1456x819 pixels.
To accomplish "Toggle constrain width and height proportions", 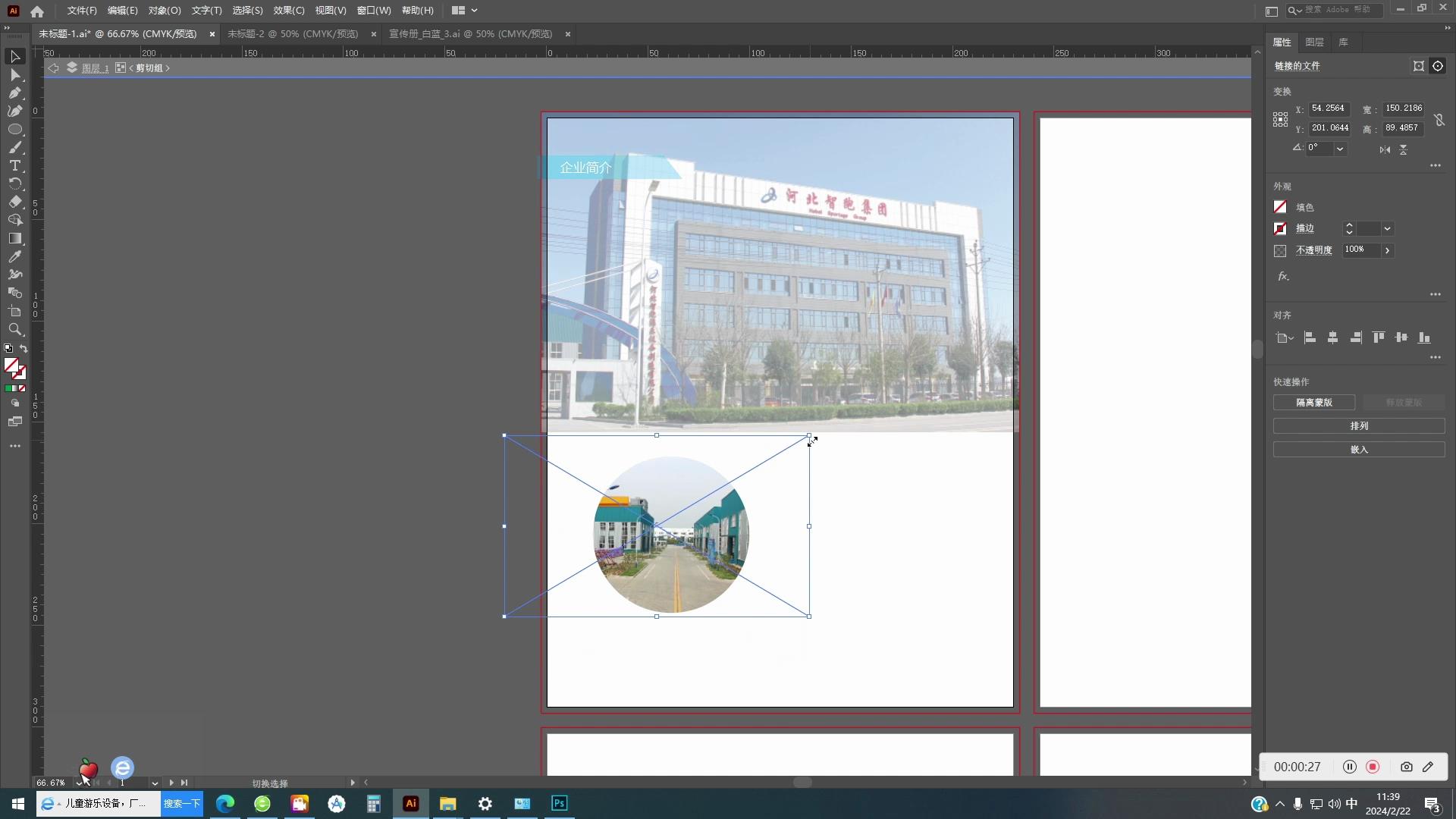I will [x=1439, y=120].
